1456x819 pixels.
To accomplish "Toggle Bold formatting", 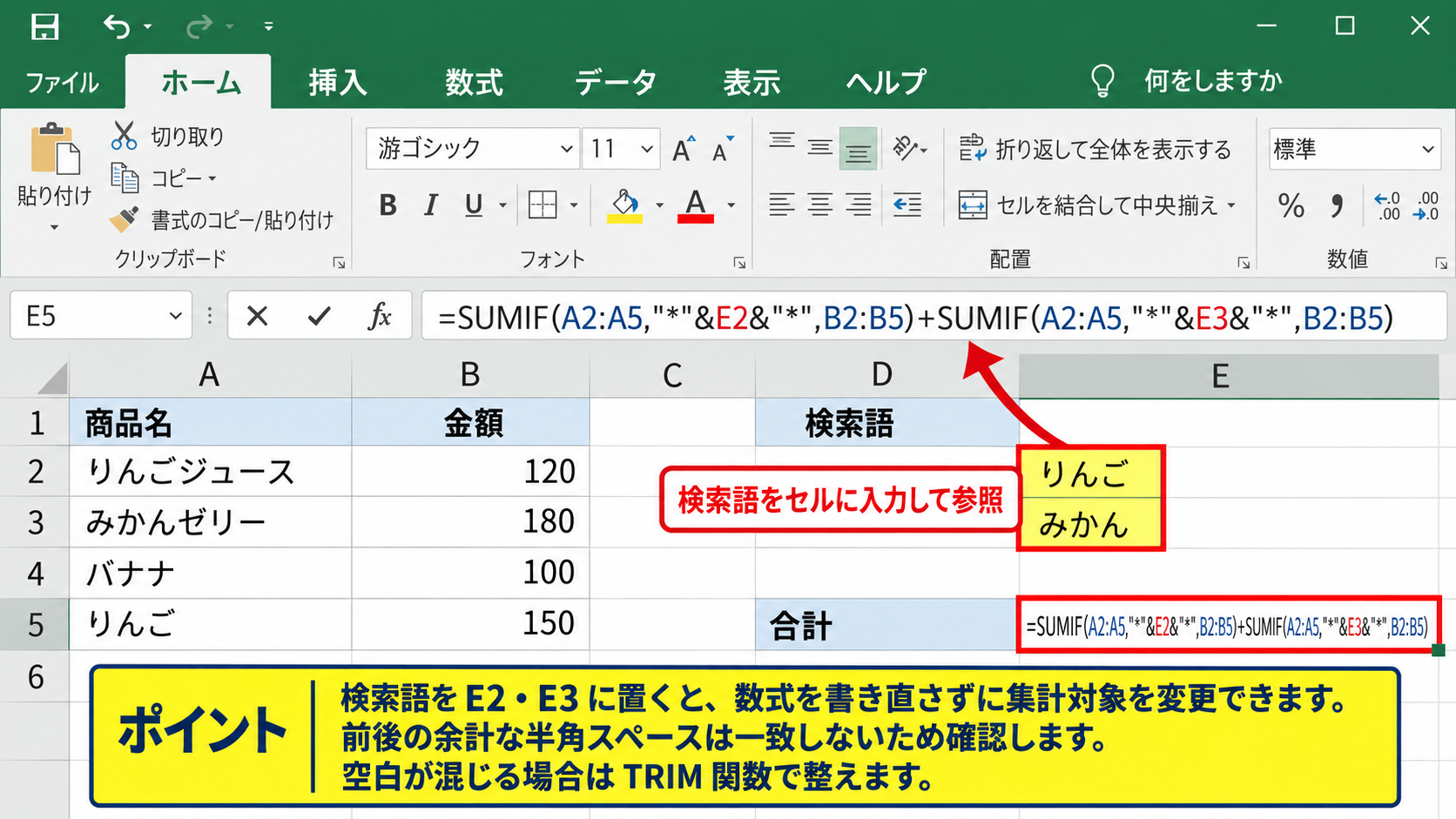I will point(388,205).
